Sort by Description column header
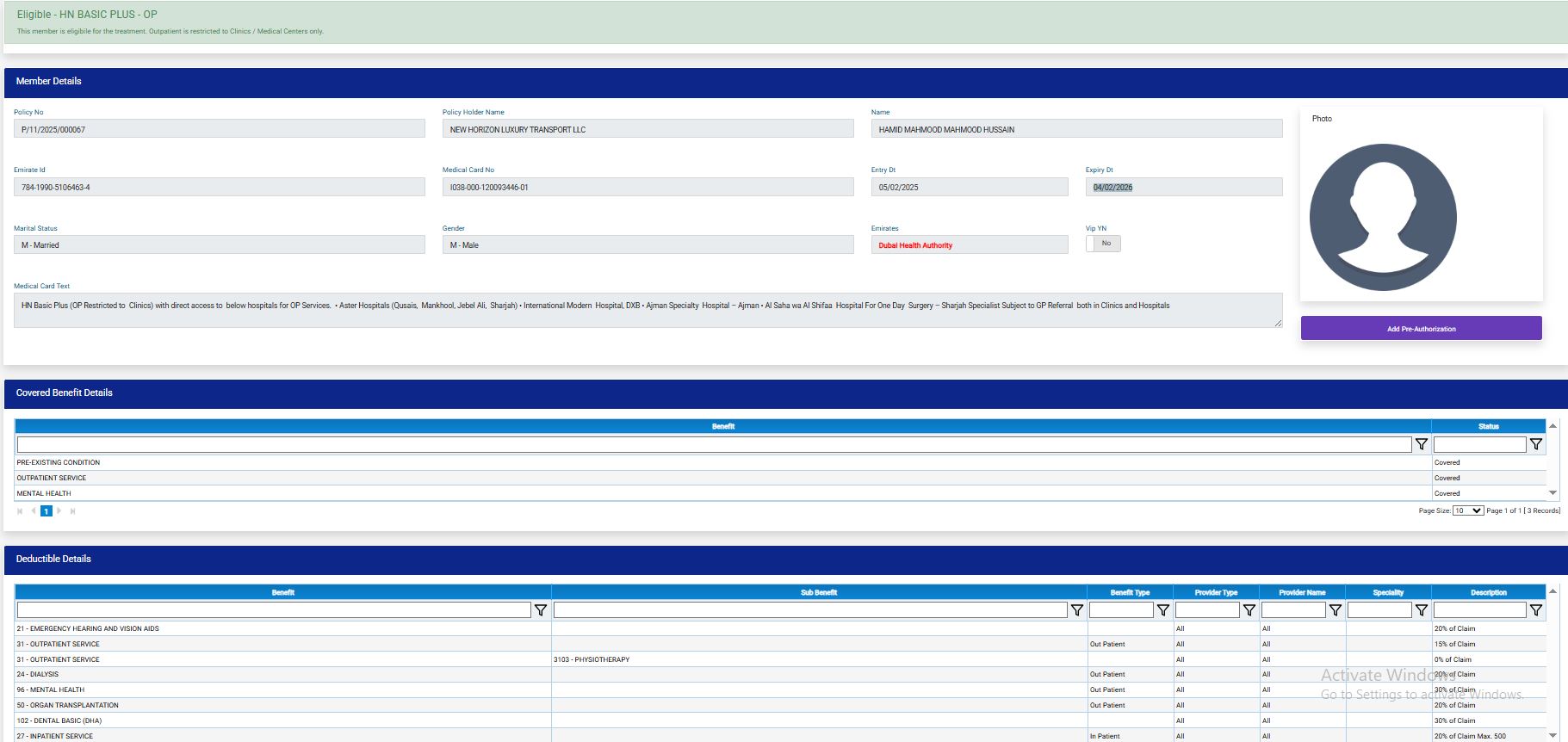 [x=1488, y=592]
